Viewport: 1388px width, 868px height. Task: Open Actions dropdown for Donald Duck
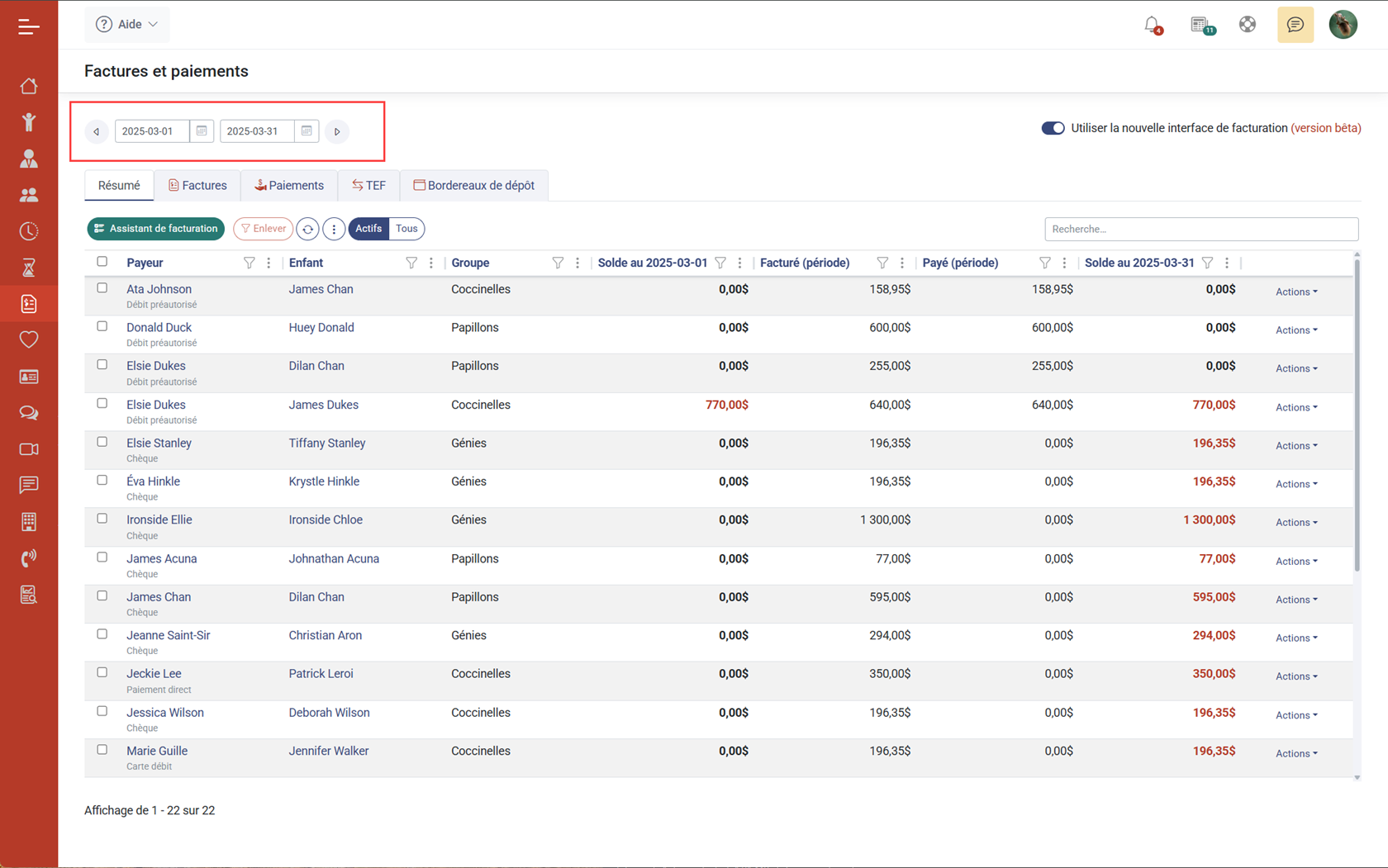coord(1295,330)
